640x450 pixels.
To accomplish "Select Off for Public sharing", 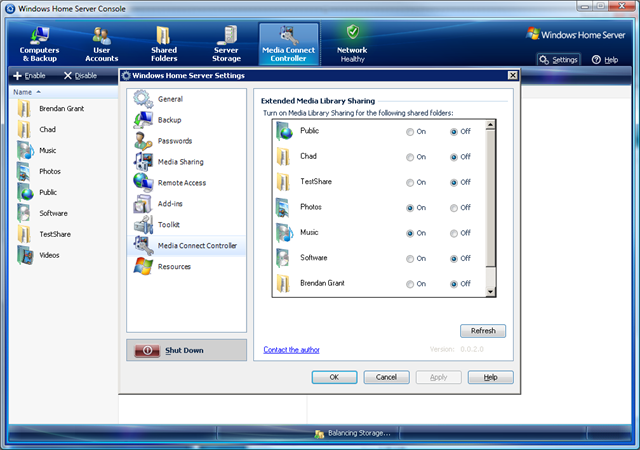I will pyautogui.click(x=453, y=132).
